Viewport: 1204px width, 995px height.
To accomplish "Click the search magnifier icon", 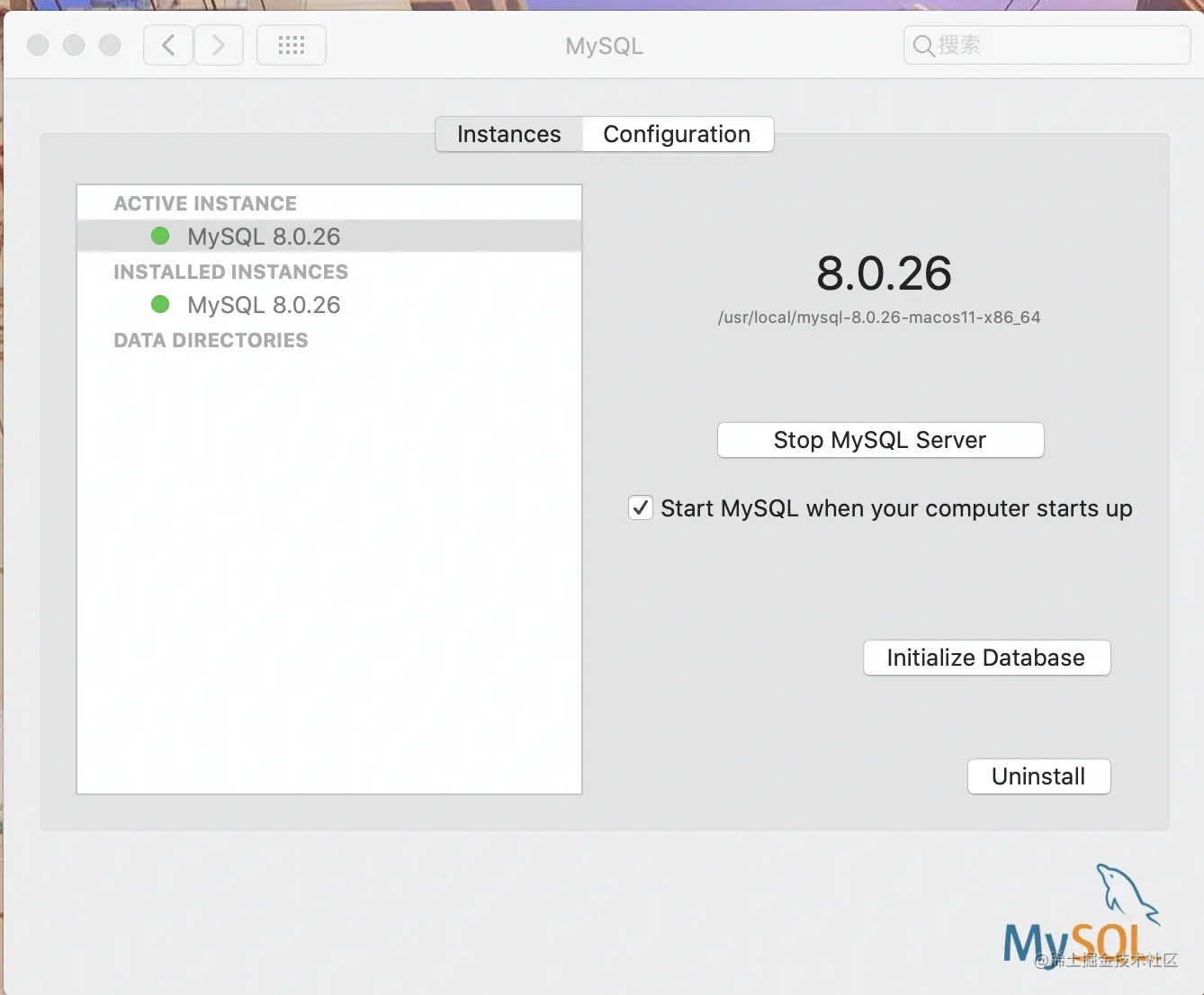I will [923, 45].
